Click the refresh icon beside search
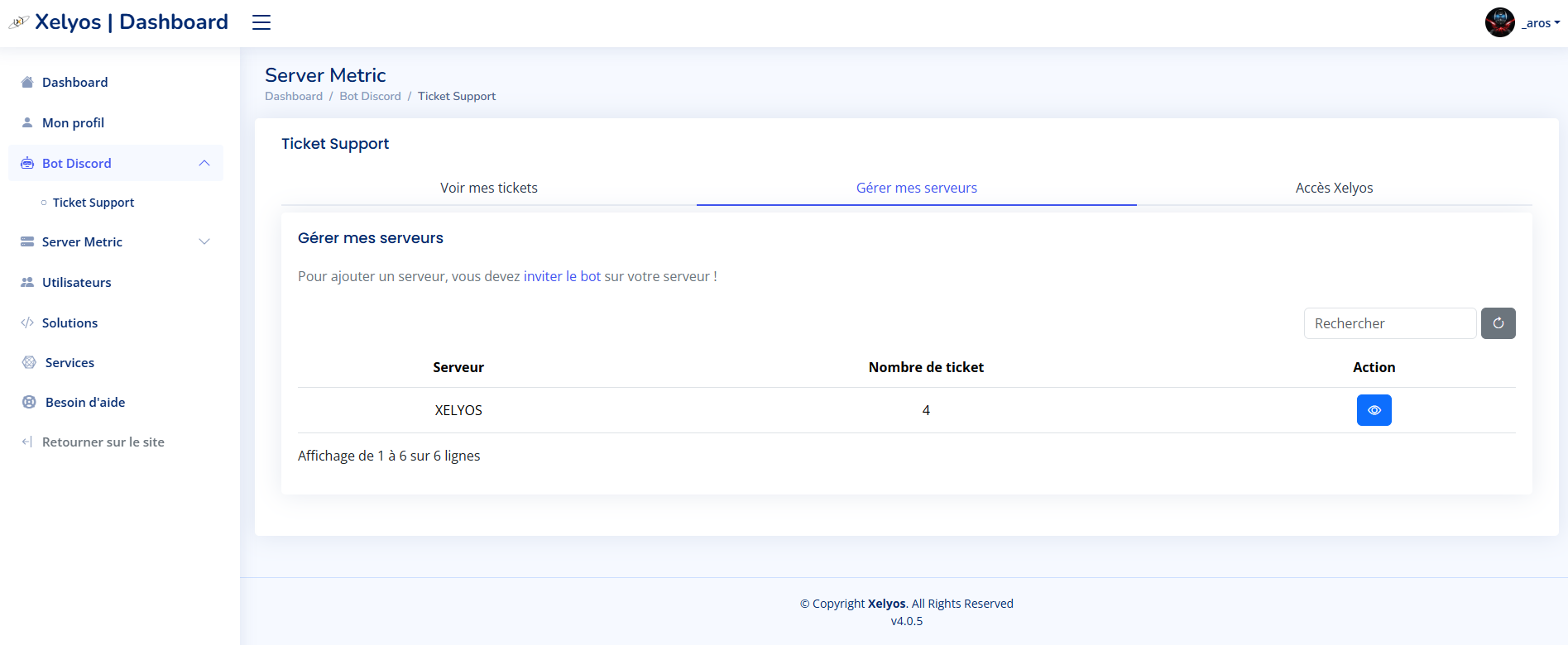The height and width of the screenshot is (645, 1568). [1498, 323]
